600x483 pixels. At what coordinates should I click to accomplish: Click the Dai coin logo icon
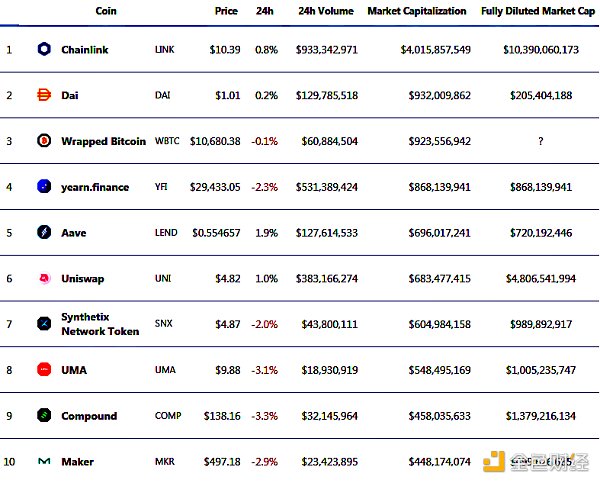(x=44, y=95)
